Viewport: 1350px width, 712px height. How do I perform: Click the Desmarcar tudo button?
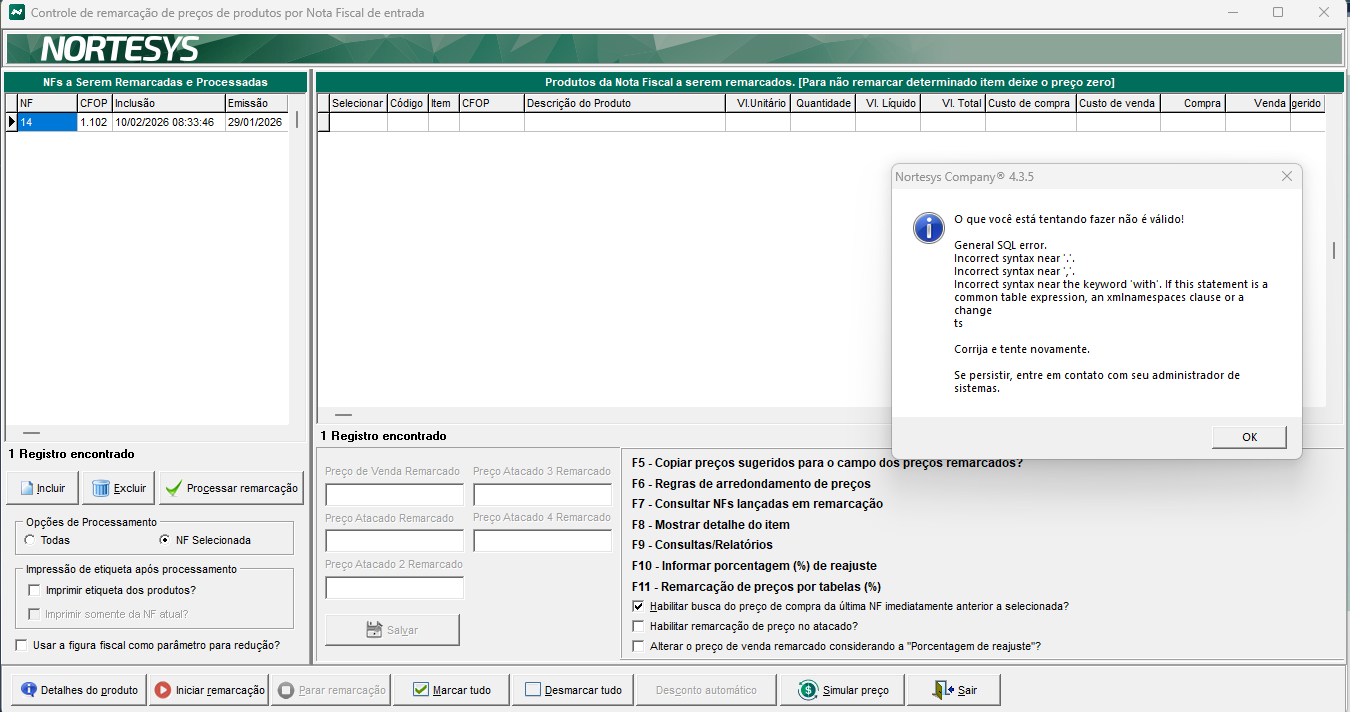575,690
